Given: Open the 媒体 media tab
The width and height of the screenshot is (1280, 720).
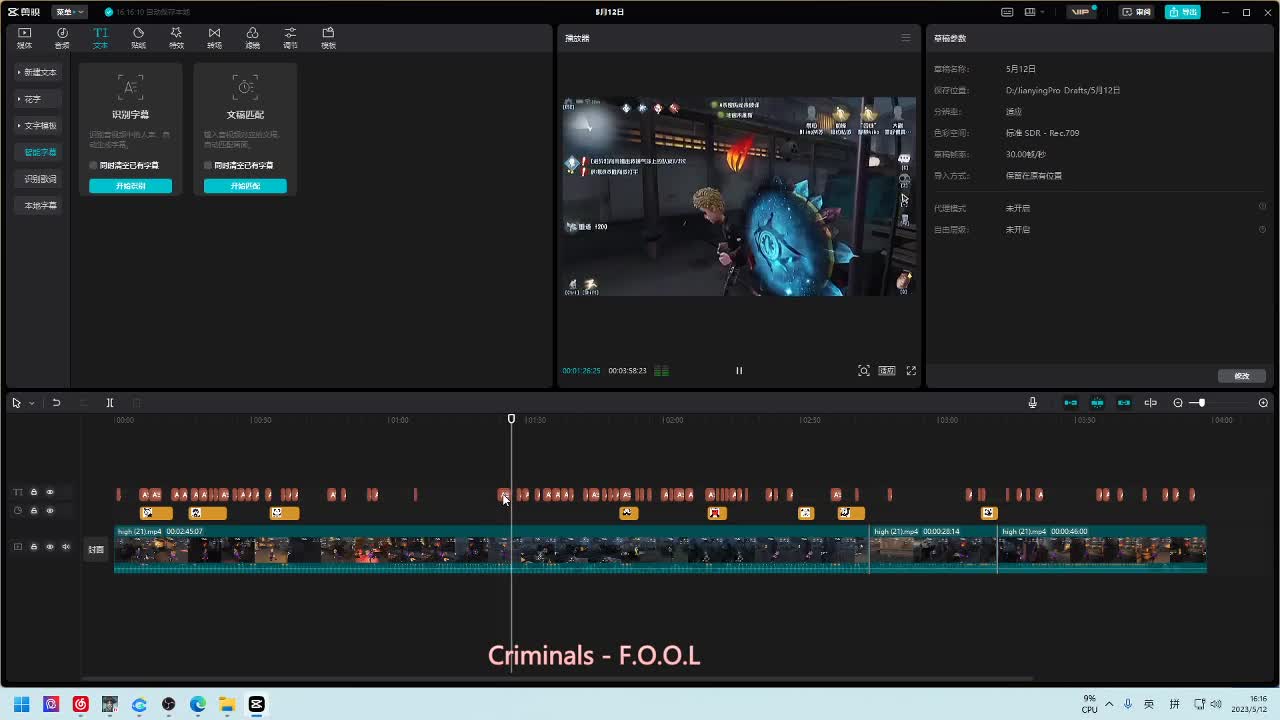Looking at the screenshot, I should click(x=24, y=38).
